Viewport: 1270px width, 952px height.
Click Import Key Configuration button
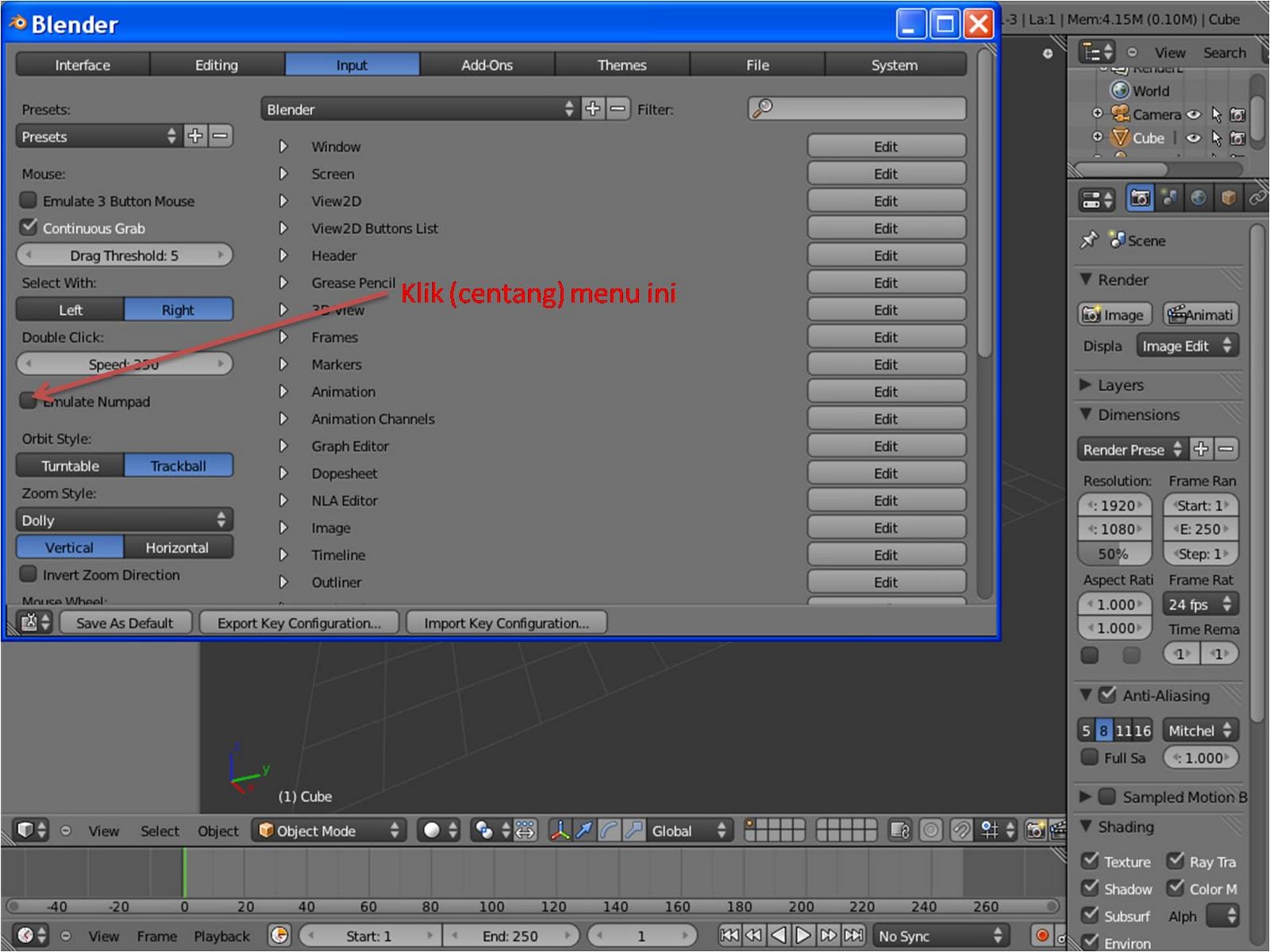[x=506, y=623]
